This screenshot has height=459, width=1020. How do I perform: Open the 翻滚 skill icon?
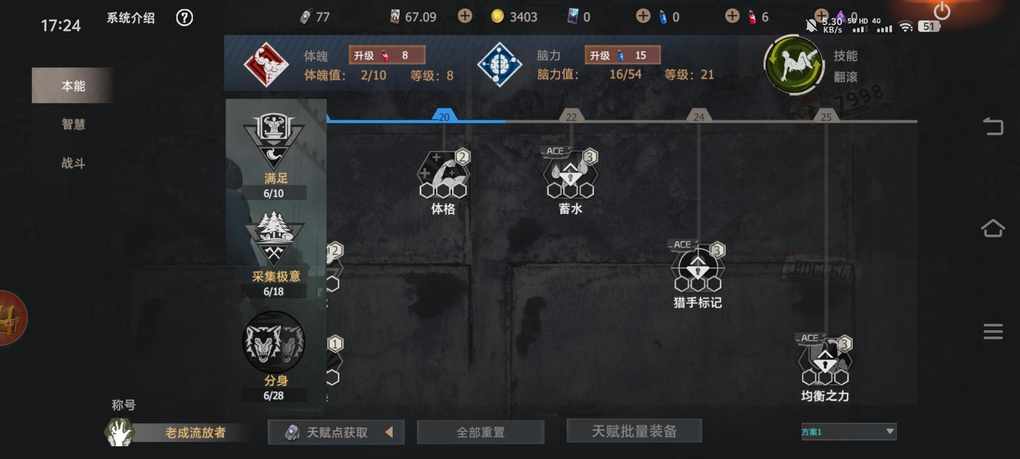[x=794, y=65]
